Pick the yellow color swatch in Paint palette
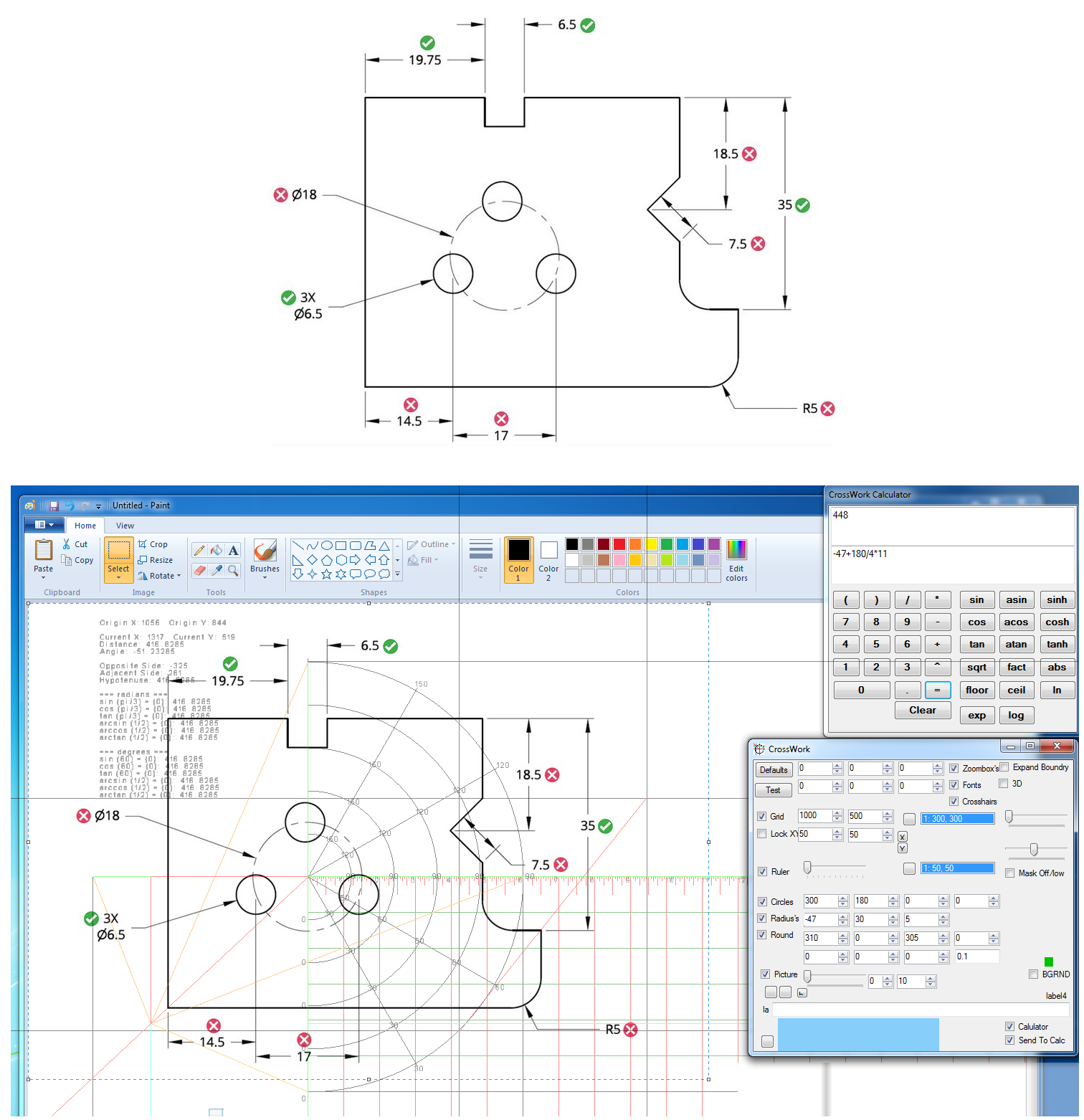The height and width of the screenshot is (1120, 1084). coord(651,544)
